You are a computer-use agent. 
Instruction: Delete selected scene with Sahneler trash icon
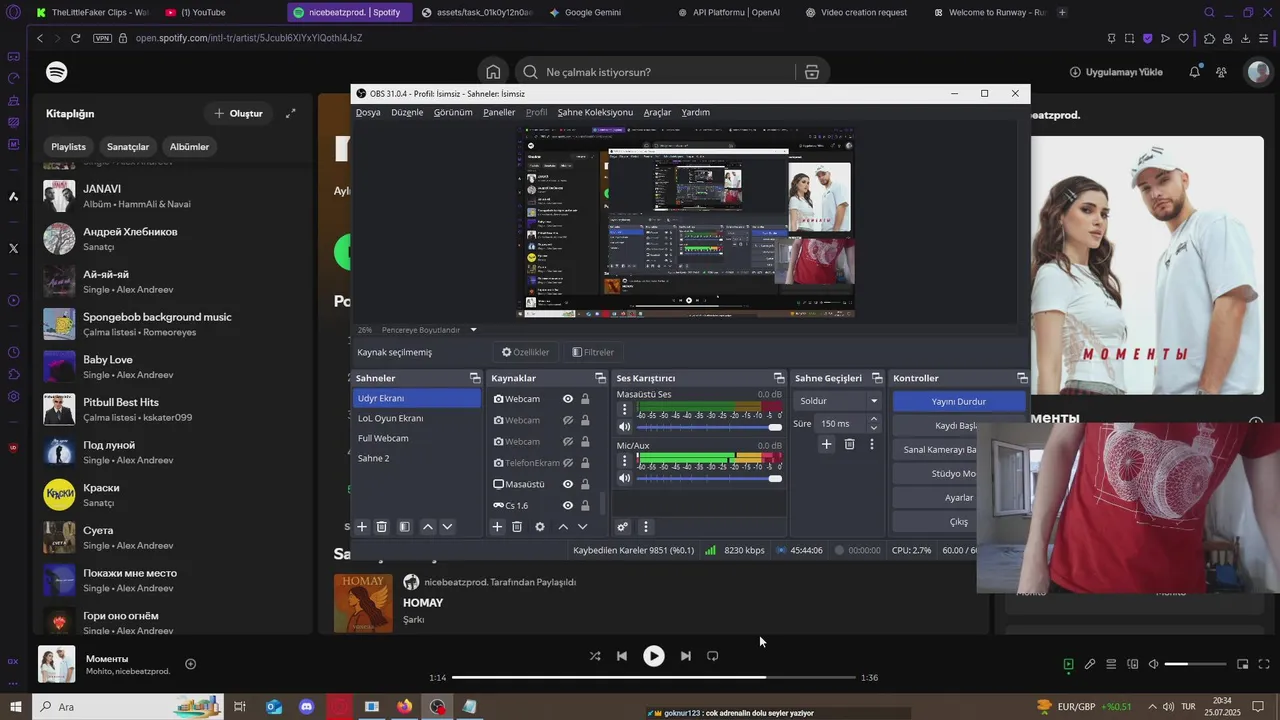[x=381, y=527]
